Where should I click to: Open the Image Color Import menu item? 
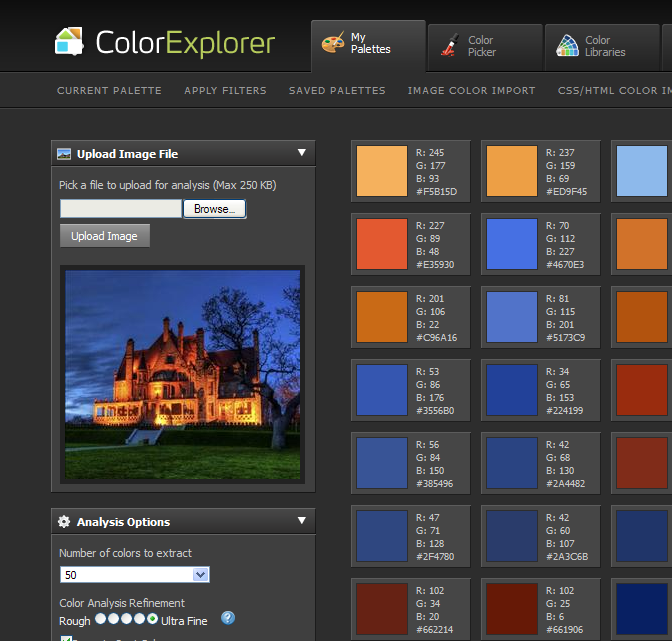tap(471, 90)
